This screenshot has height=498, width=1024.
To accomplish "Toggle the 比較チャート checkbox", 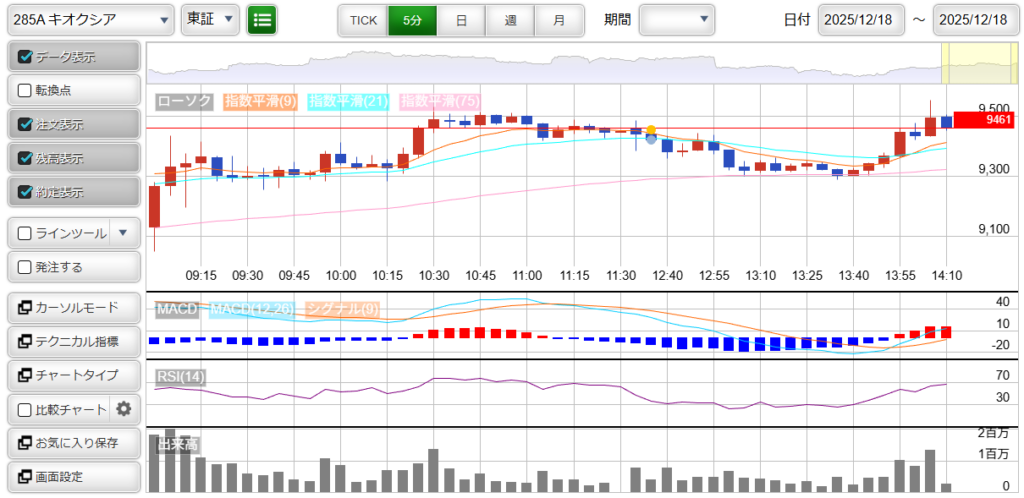I will pos(26,409).
